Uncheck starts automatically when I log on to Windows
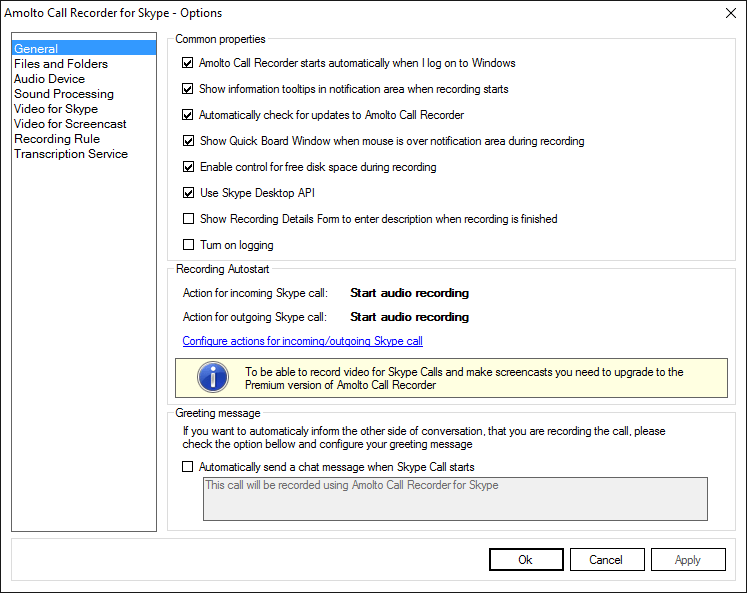Viewport: 747px width, 593px height. (188, 63)
